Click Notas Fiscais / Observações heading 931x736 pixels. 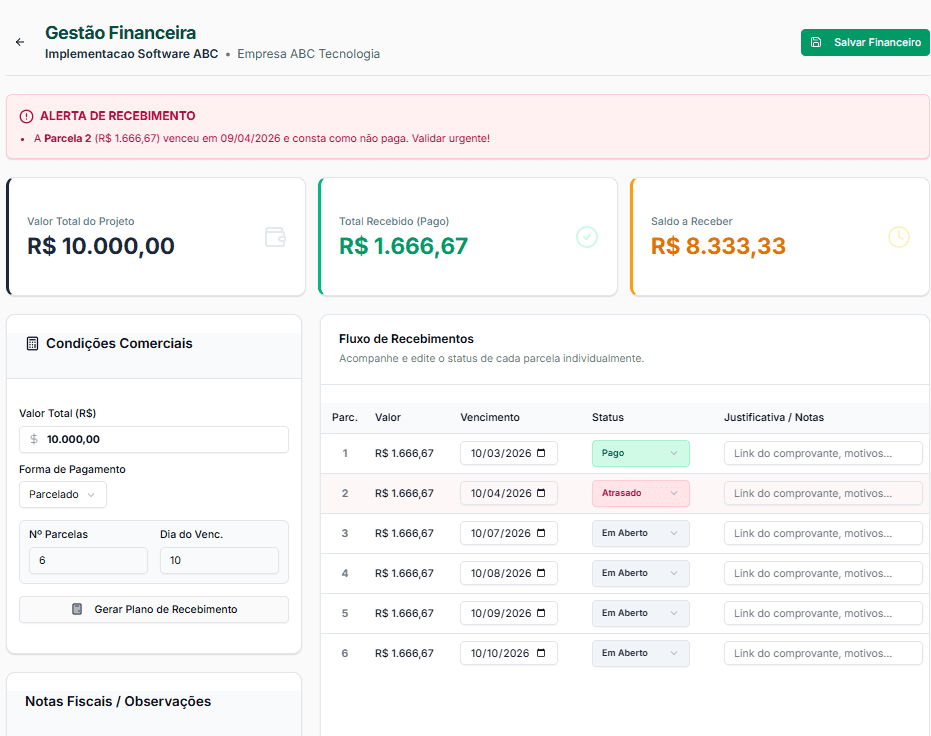118,701
